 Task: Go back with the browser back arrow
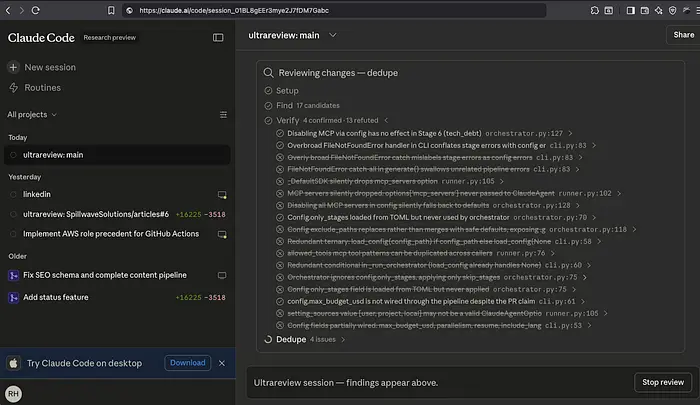8,10
